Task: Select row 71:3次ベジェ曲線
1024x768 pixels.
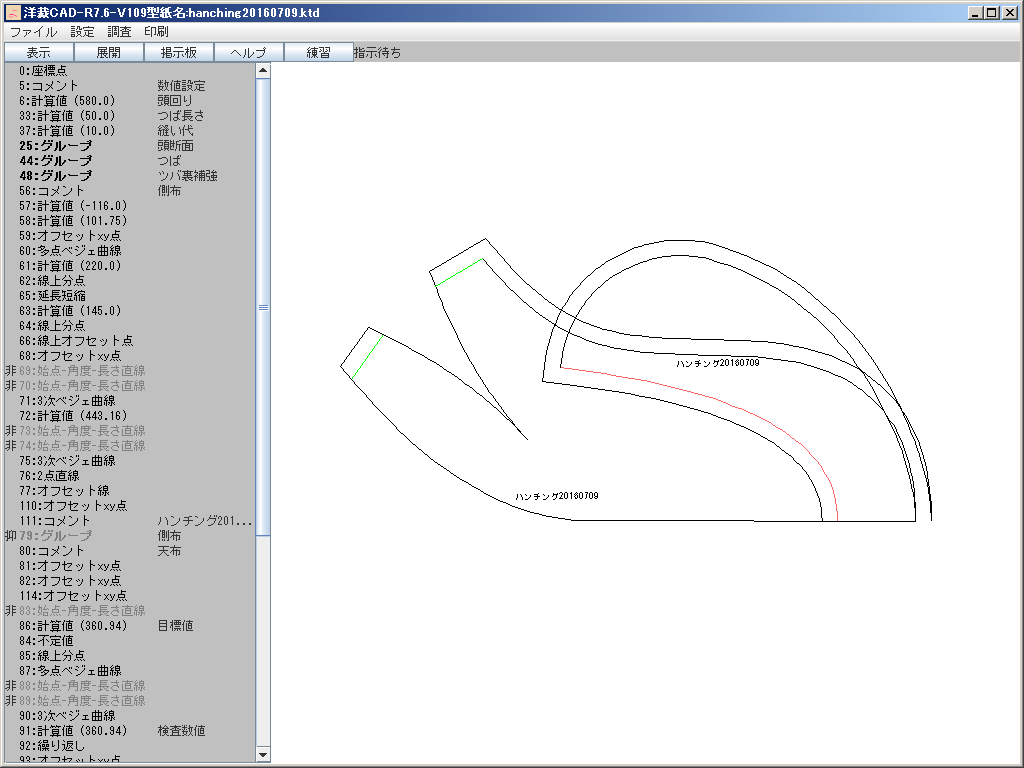Action: [x=130, y=401]
